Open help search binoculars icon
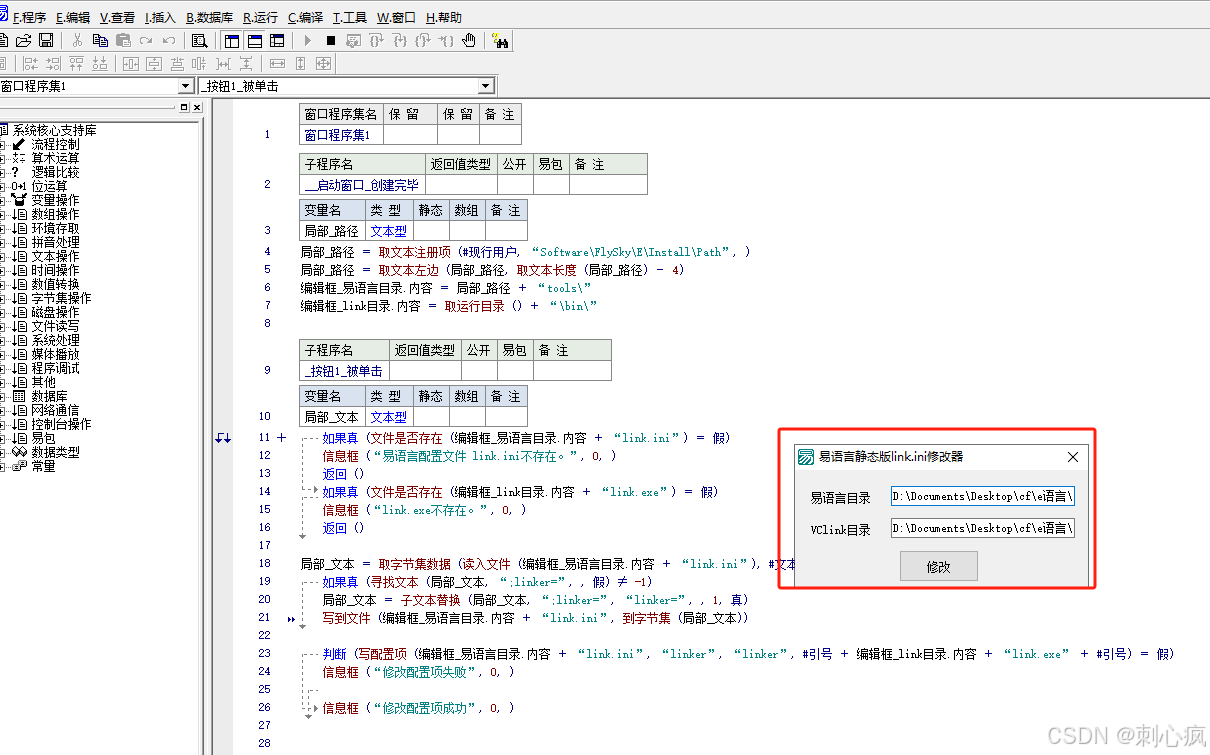 click(500, 40)
